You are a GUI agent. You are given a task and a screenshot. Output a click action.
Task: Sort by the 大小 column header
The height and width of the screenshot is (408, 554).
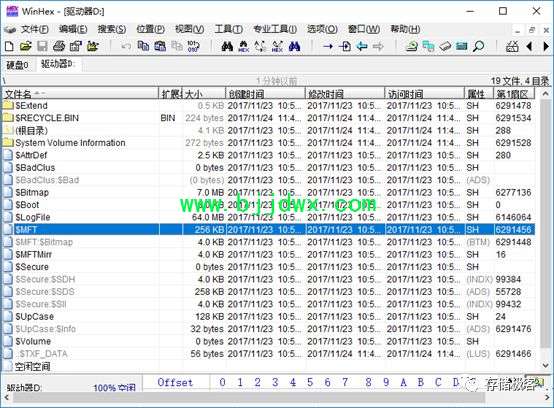(x=204, y=94)
